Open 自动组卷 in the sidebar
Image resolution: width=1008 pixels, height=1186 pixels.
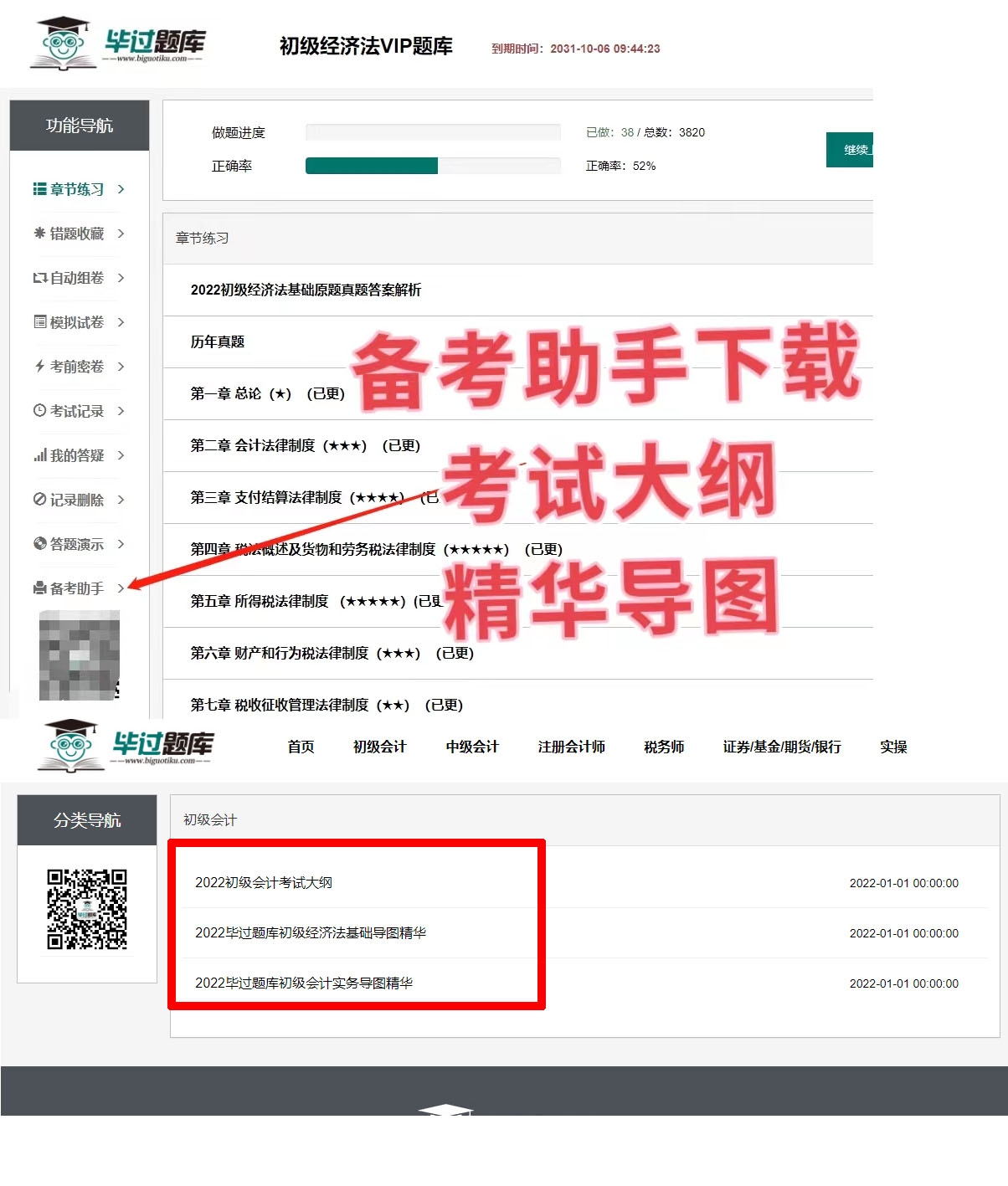(x=77, y=278)
